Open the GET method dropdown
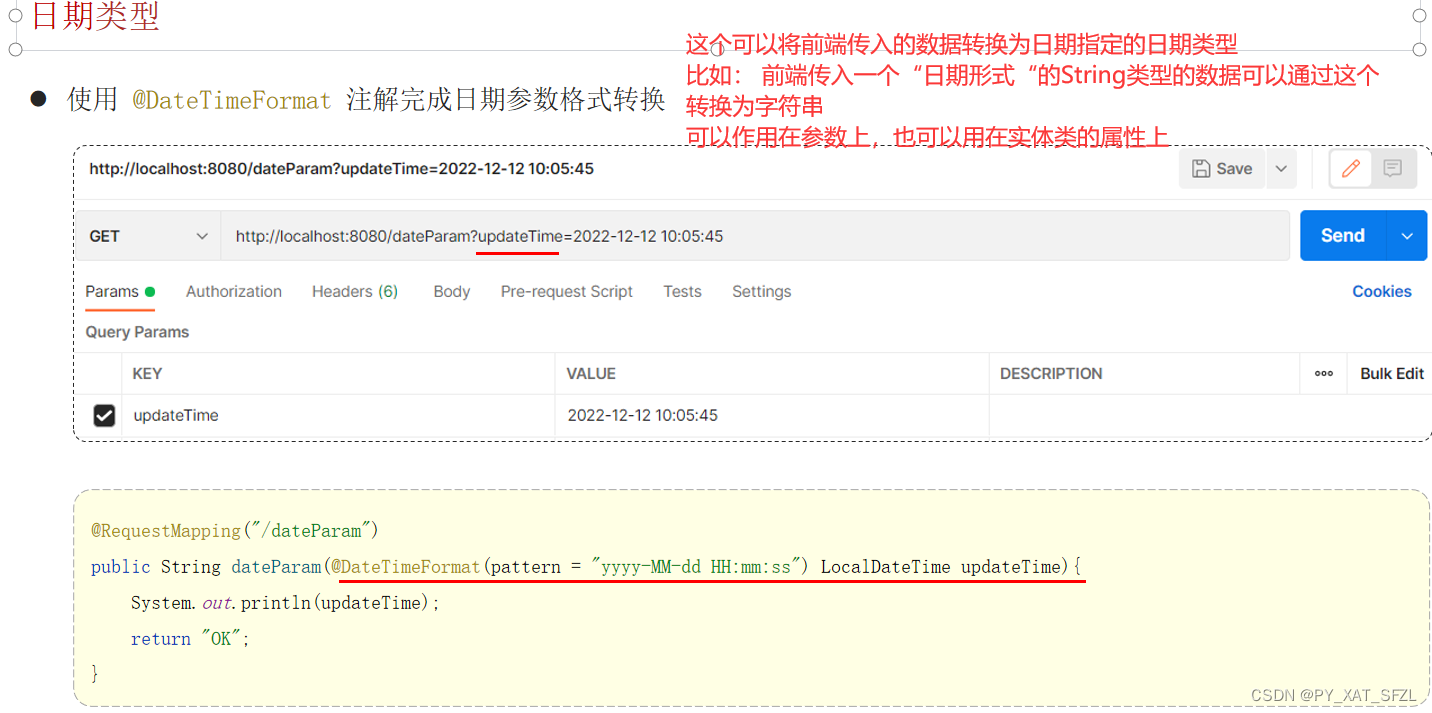 (x=148, y=236)
